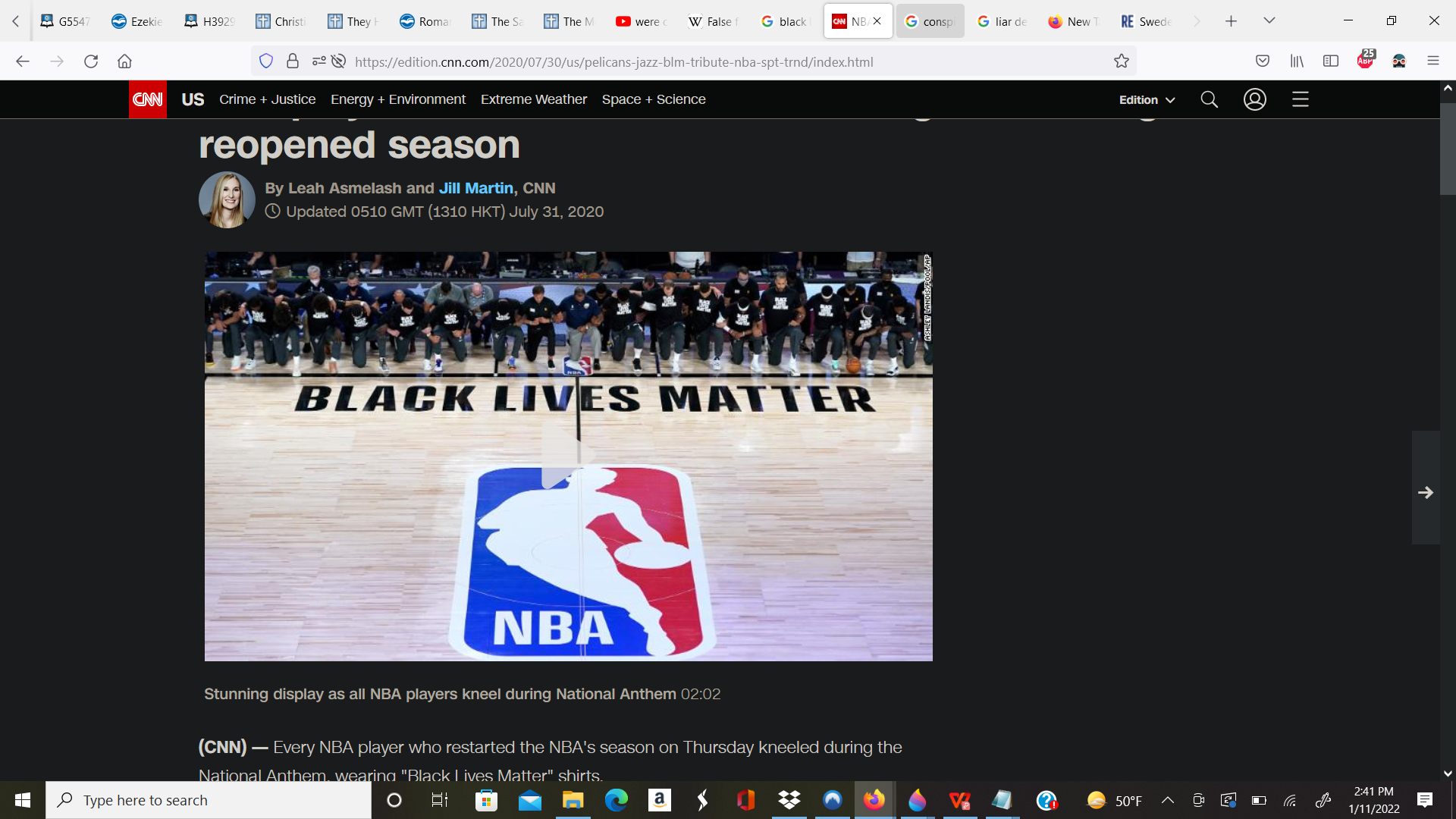
Task: Click the site permissions toggle icon
Action: point(318,61)
